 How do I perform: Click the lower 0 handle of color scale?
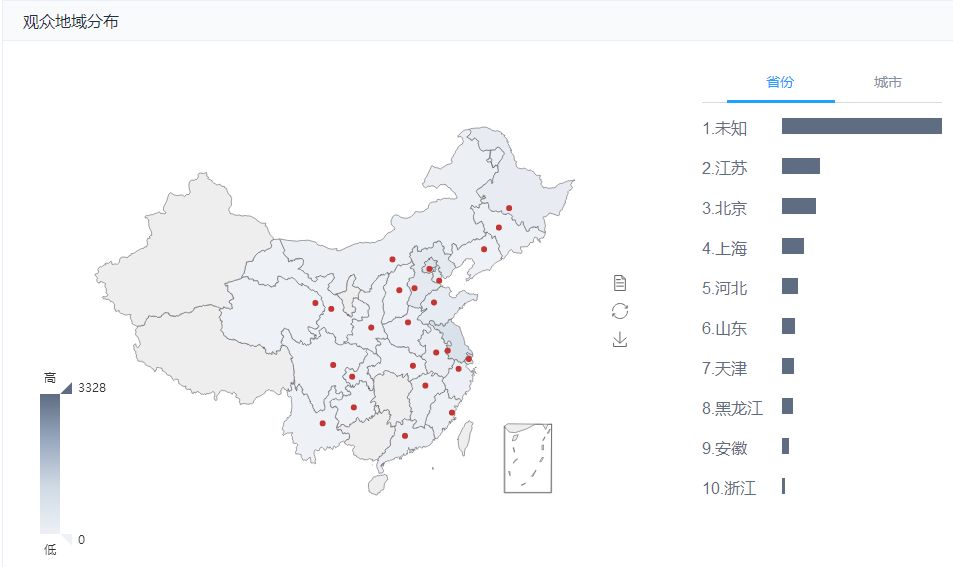(x=67, y=540)
